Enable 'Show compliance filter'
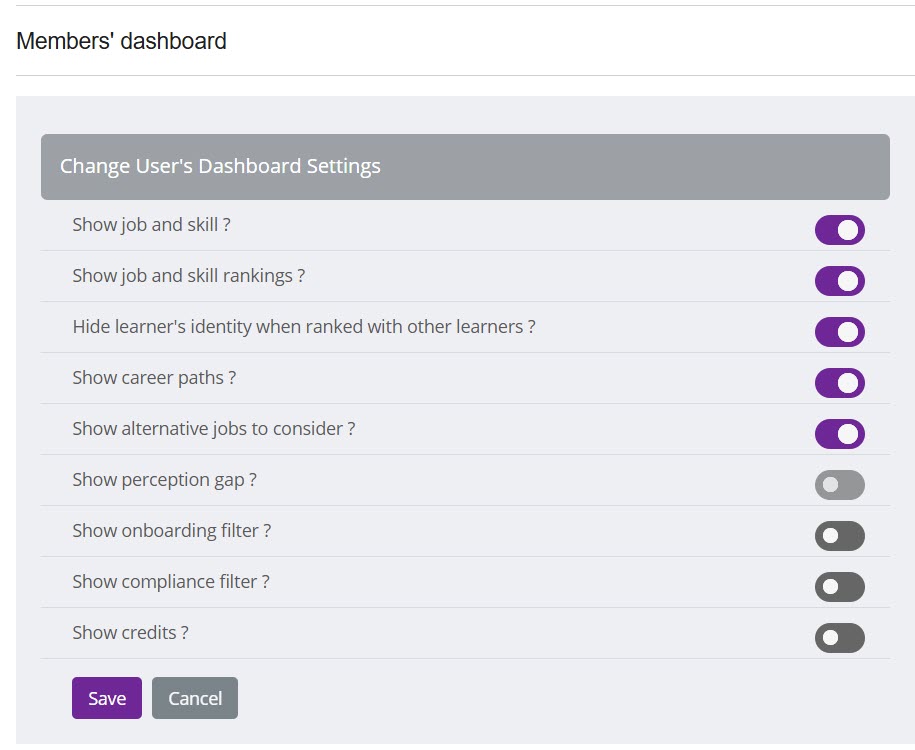 click(x=840, y=587)
